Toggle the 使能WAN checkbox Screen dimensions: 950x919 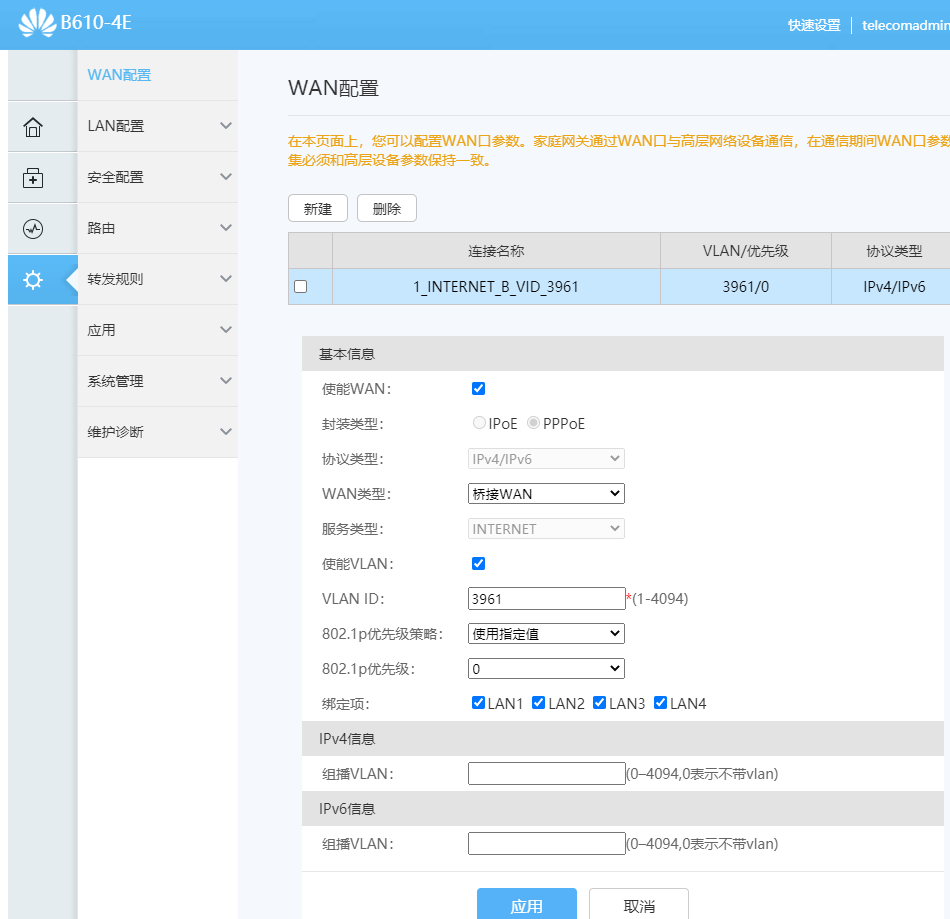[478, 388]
